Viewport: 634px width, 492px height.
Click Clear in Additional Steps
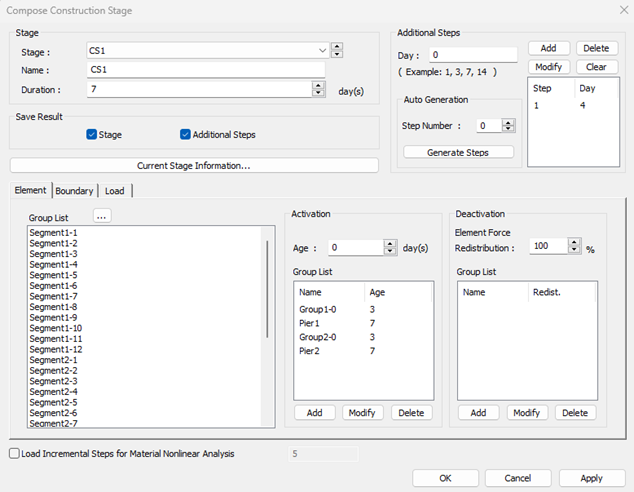pyautogui.click(x=596, y=67)
